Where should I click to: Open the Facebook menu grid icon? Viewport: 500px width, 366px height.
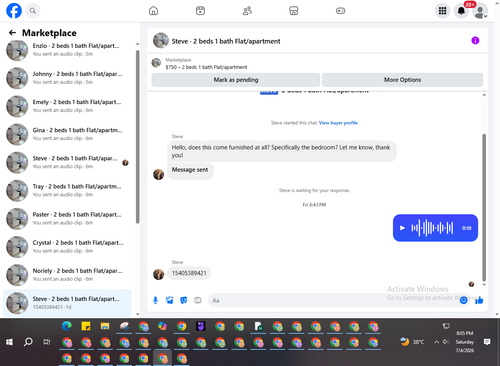click(442, 11)
